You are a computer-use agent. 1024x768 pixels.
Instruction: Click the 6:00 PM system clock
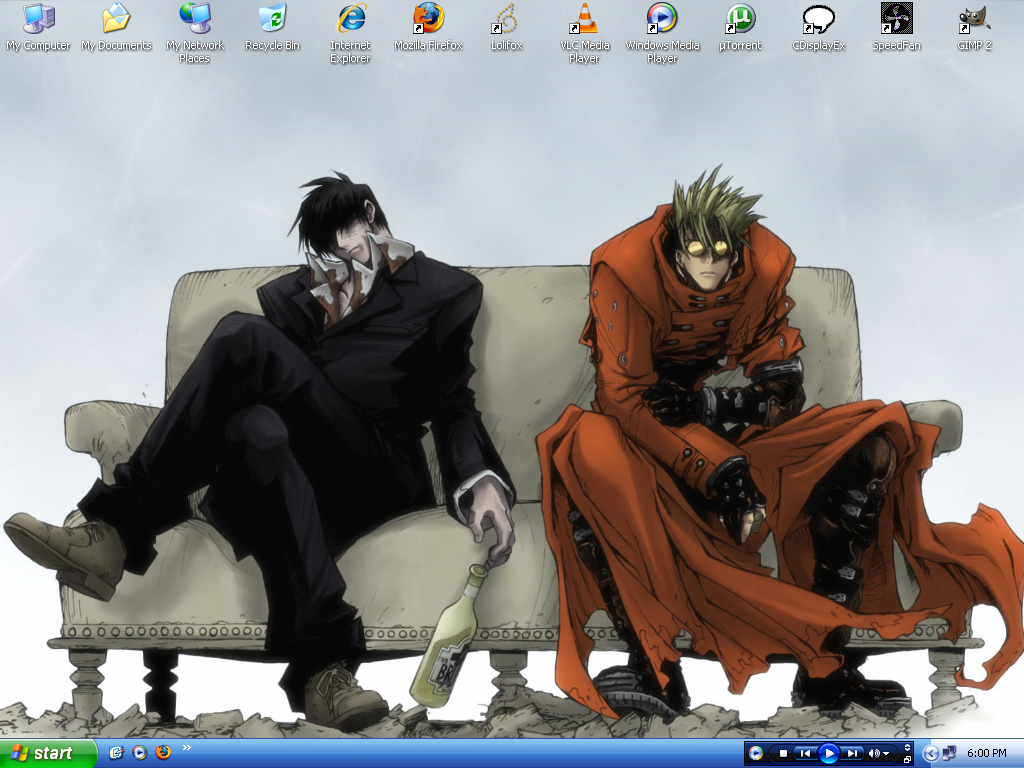pos(986,753)
